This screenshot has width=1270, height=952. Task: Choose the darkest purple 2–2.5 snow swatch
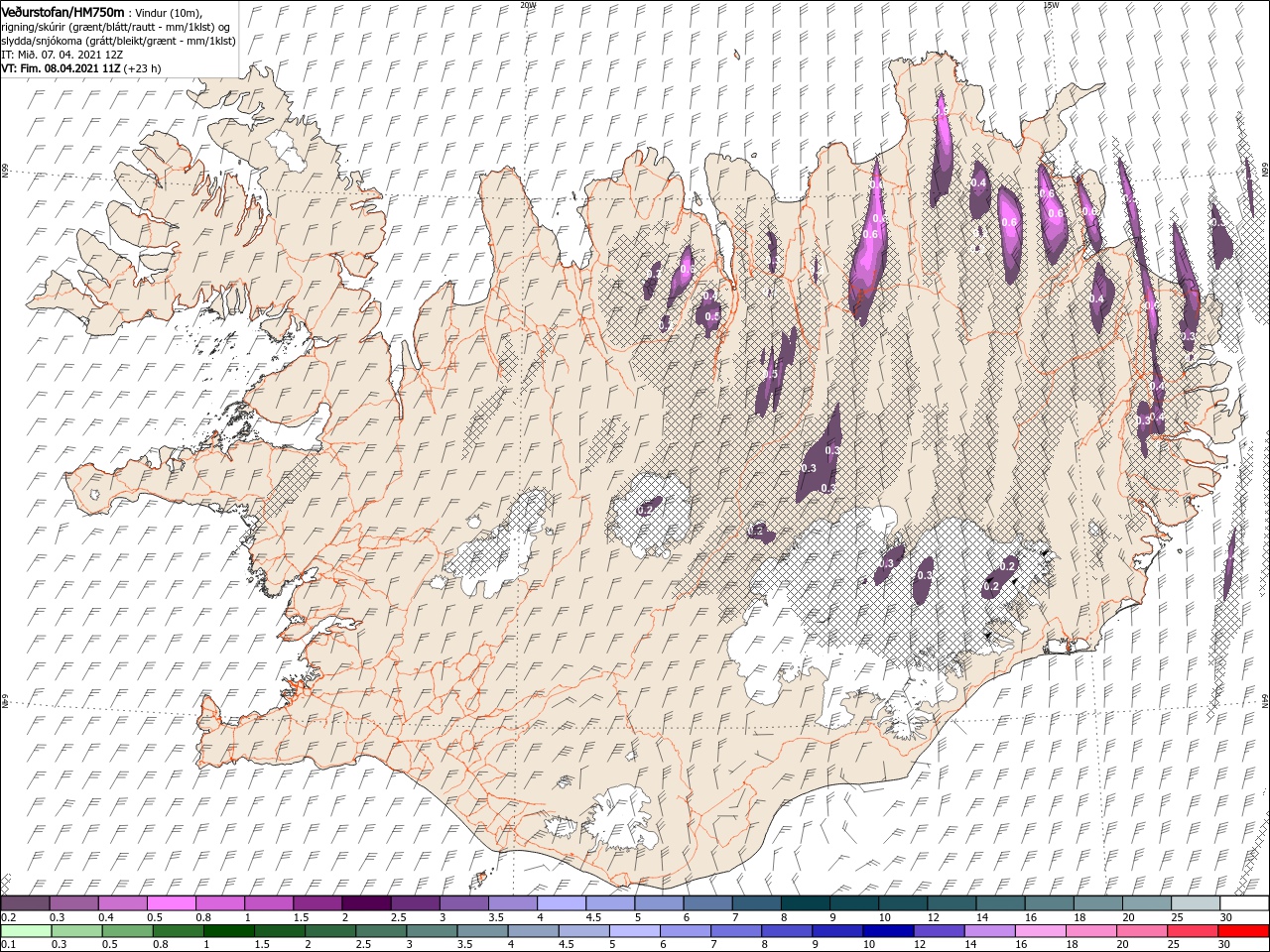[365, 903]
